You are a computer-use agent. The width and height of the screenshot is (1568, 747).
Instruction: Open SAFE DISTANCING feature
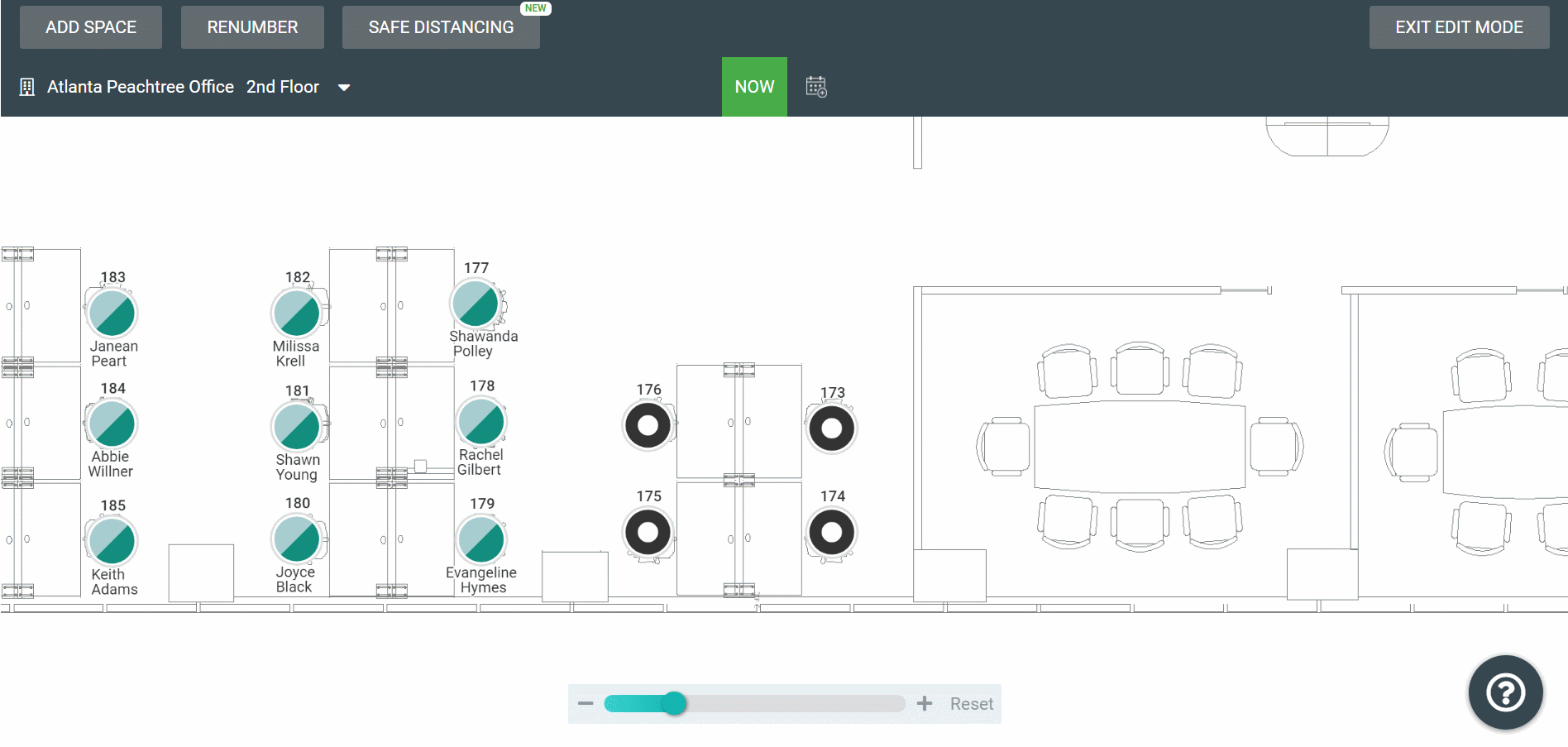point(441,27)
